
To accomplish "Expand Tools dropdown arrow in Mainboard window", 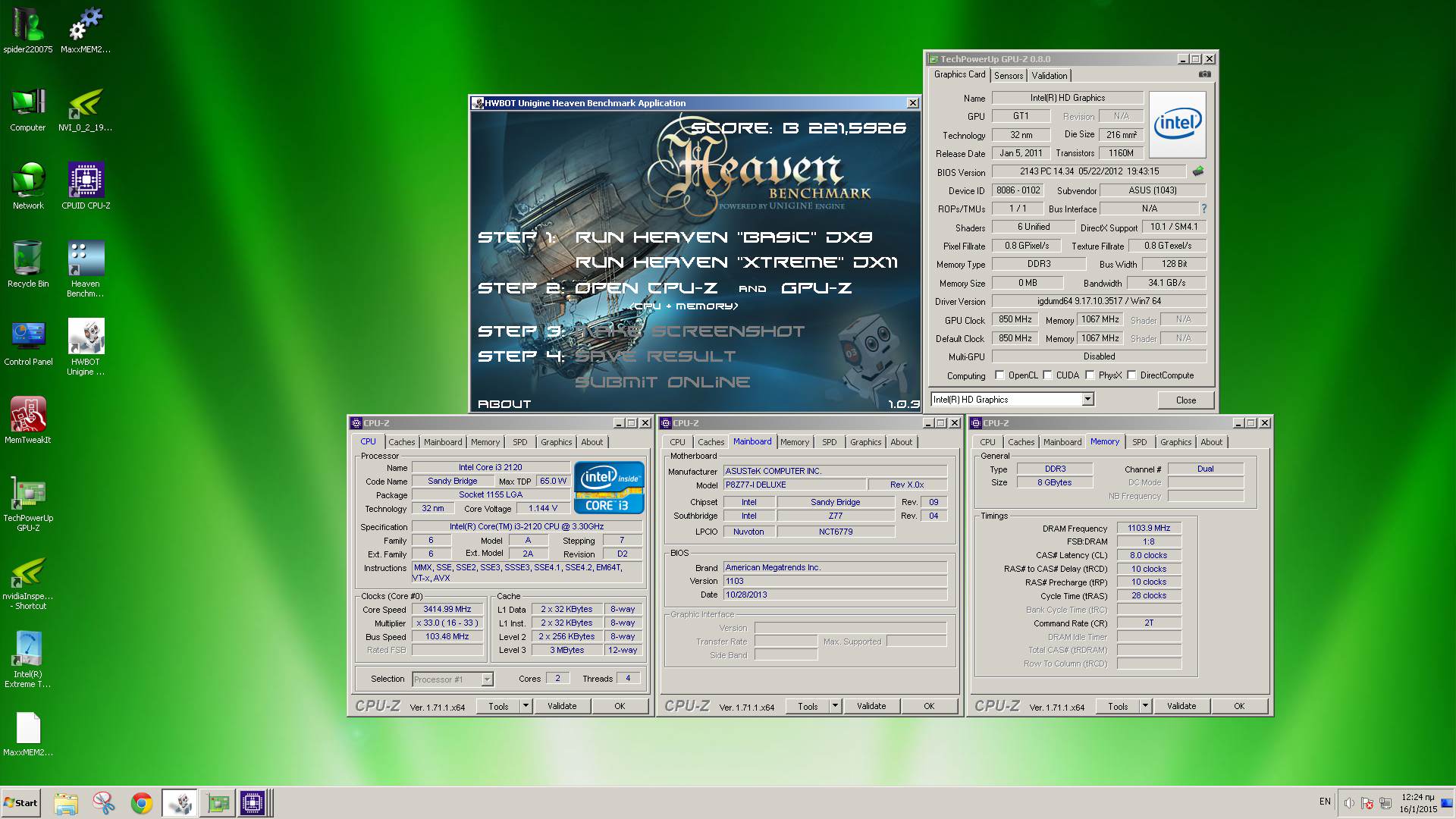I will pos(835,706).
